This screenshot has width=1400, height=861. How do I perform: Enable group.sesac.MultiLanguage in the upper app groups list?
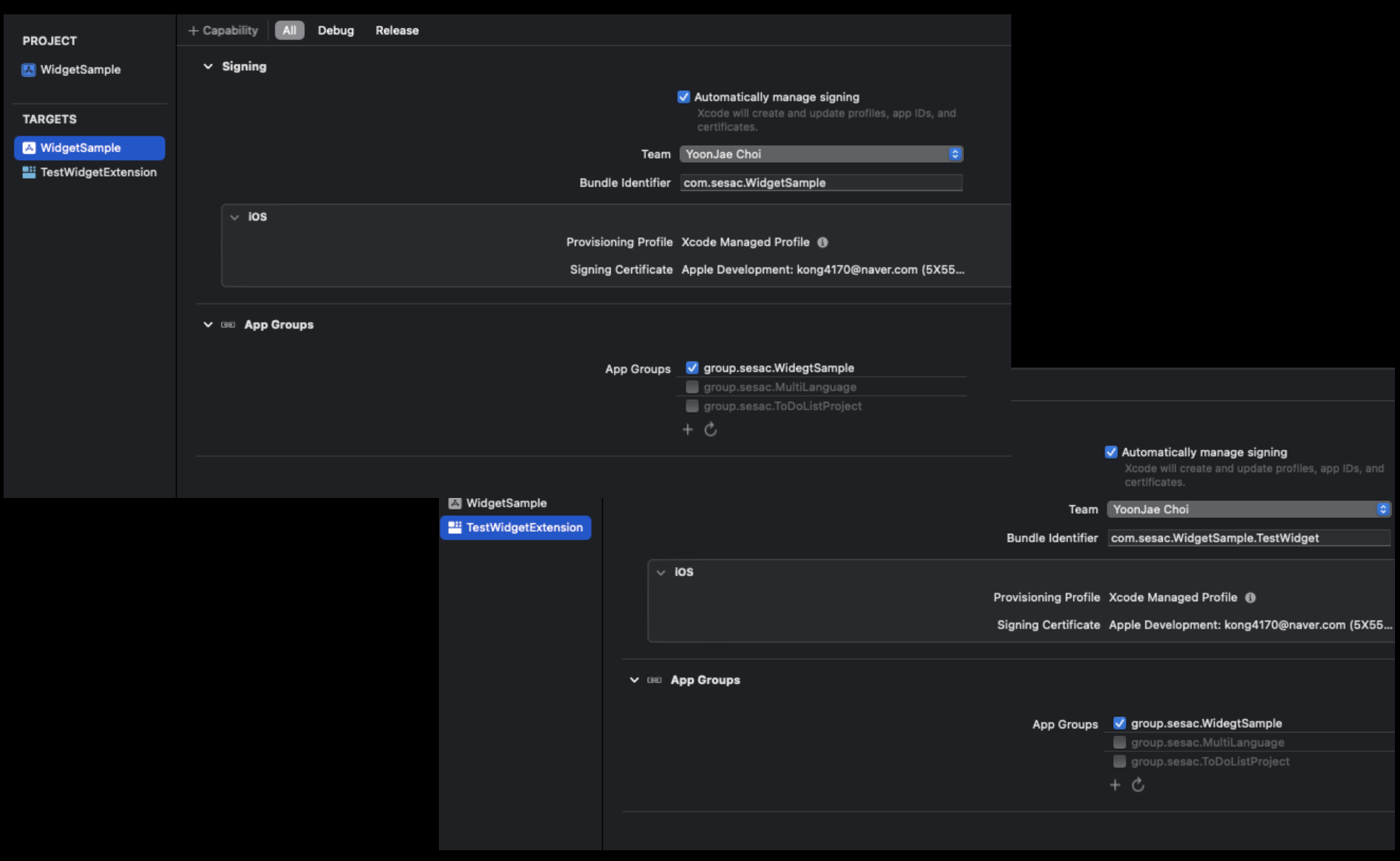tap(692, 387)
